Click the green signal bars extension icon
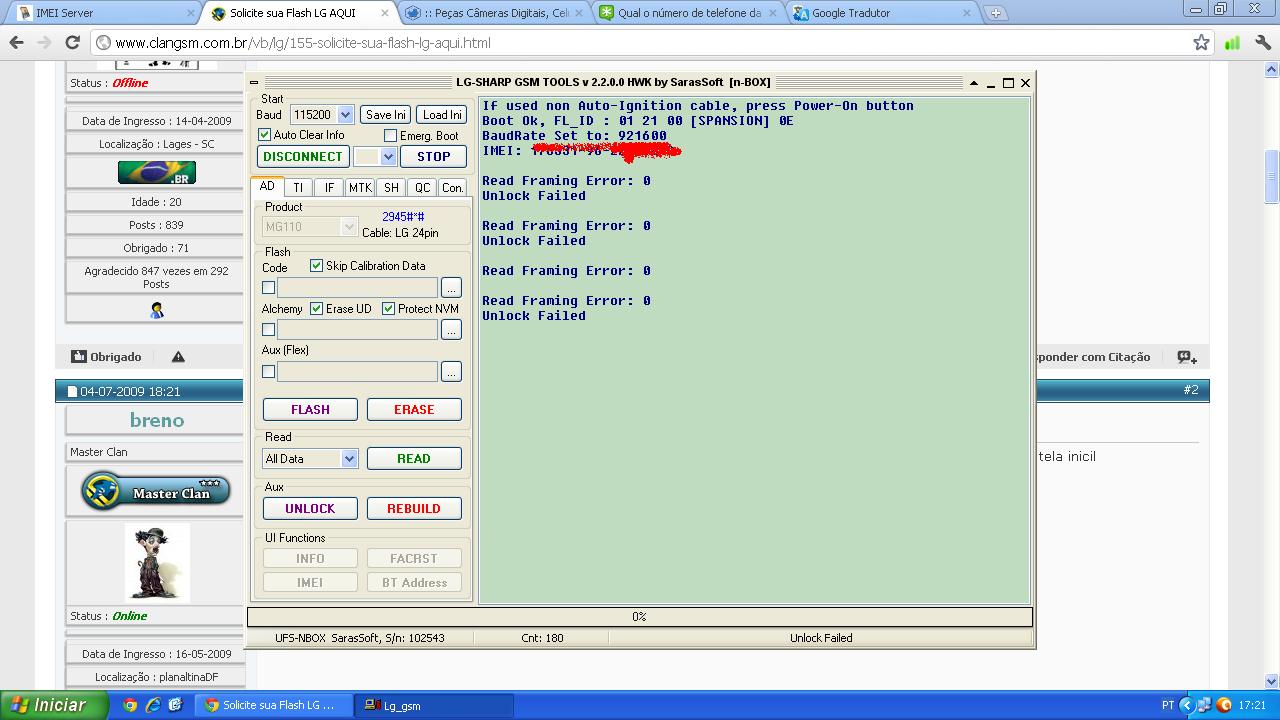1280x720 pixels. click(1232, 43)
